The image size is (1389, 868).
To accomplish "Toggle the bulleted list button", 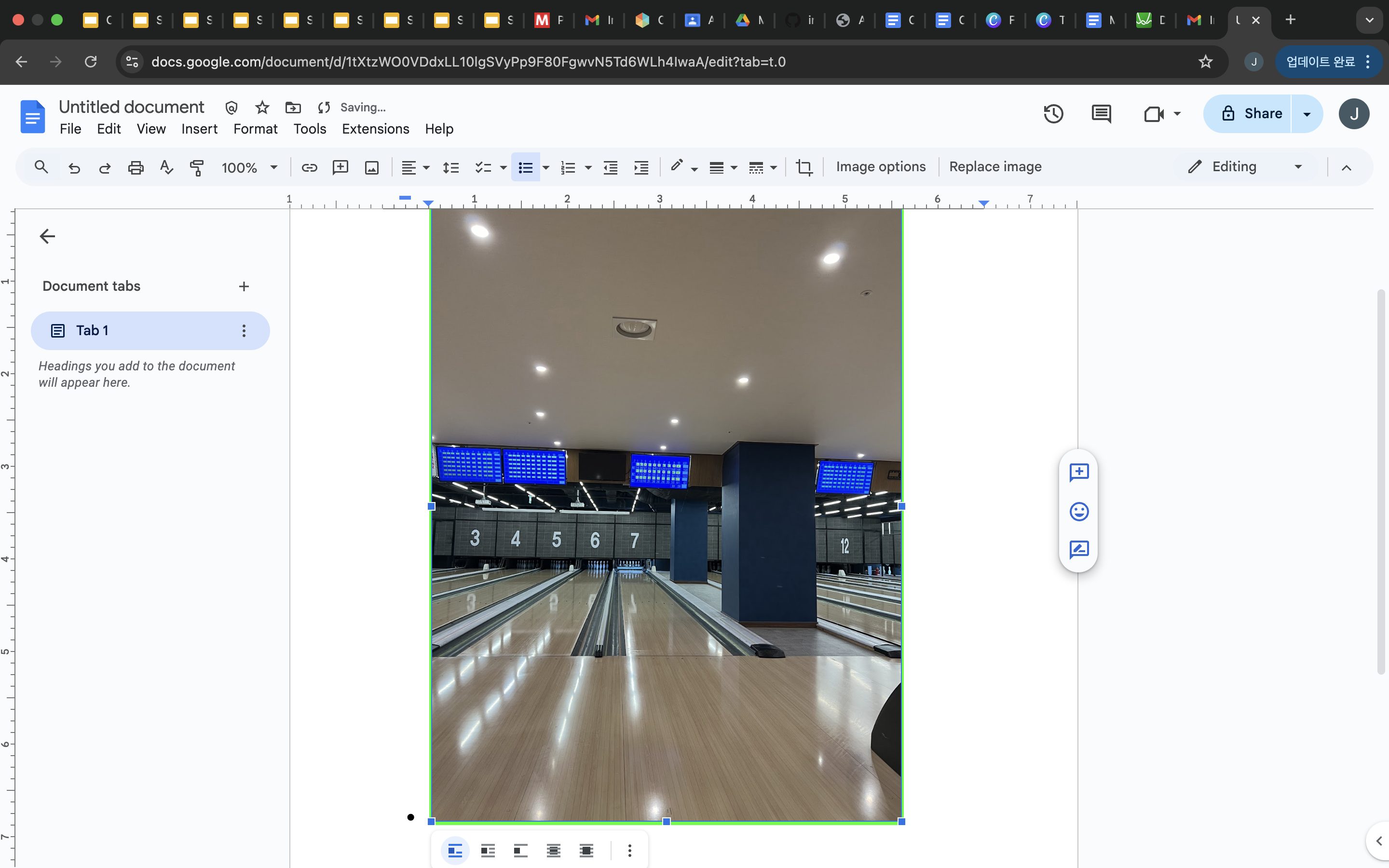I will (525, 167).
